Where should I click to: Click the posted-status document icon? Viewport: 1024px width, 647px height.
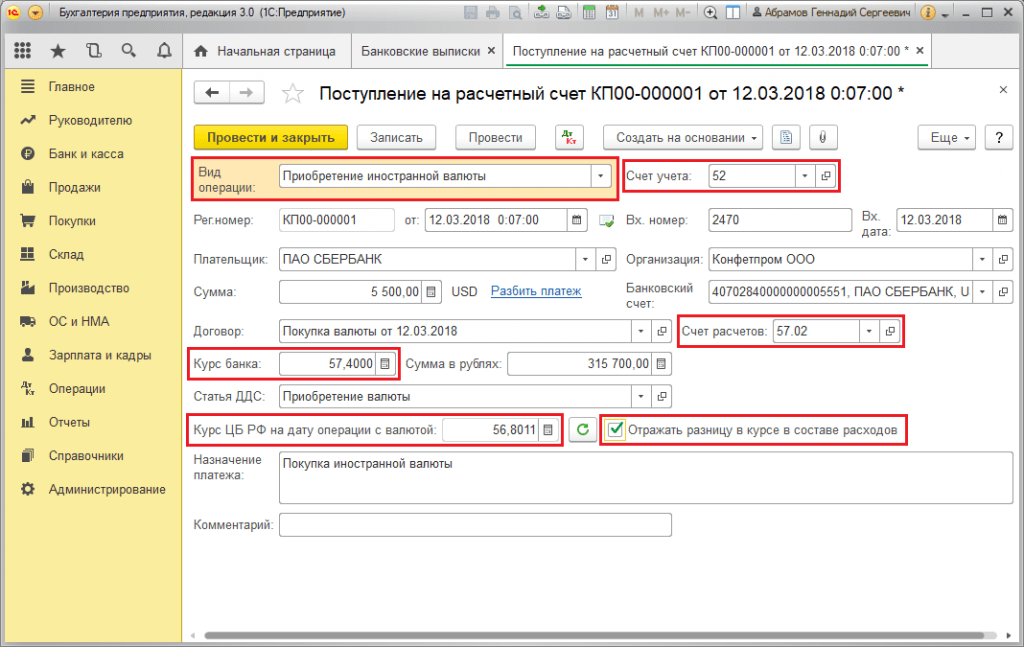[606, 221]
